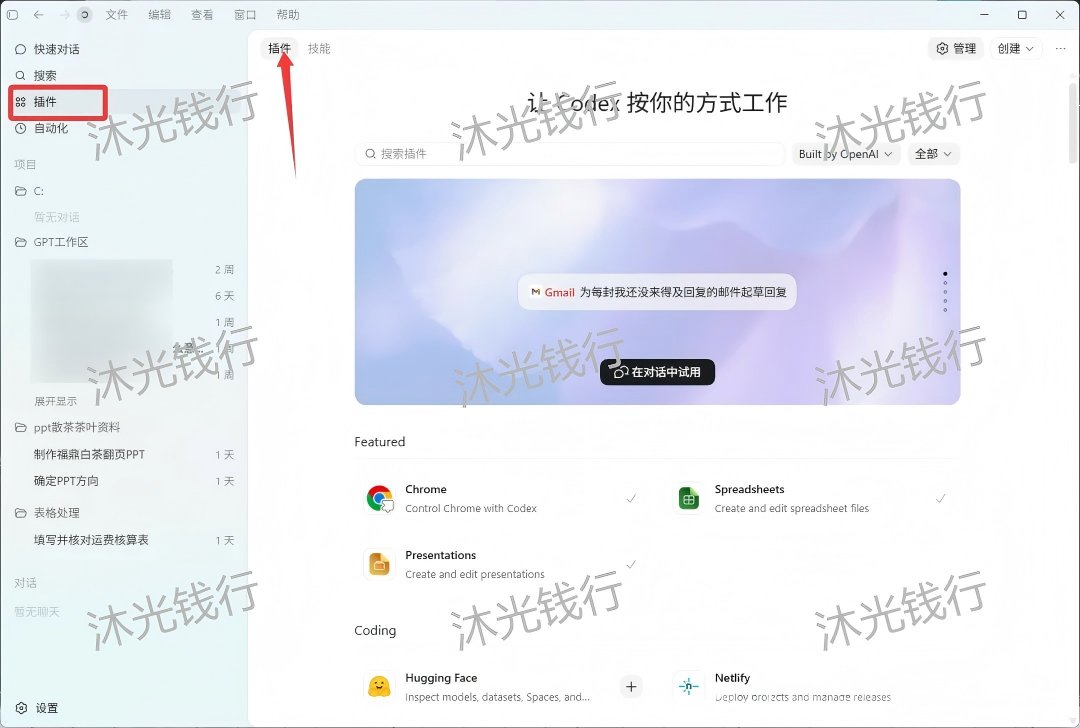Click the 暂无对话 placeholder under C:

click(56, 217)
